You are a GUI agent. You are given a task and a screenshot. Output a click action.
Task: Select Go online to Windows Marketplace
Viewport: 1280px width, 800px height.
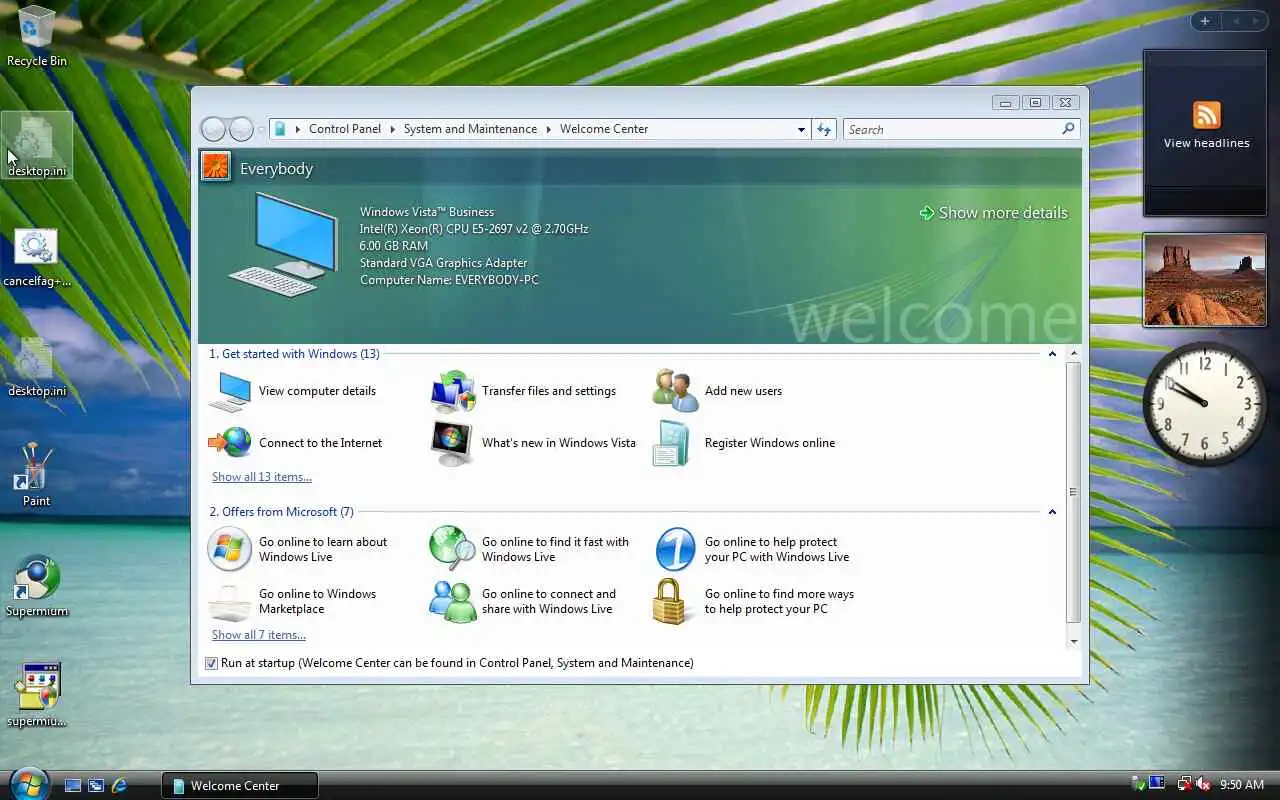(293, 601)
